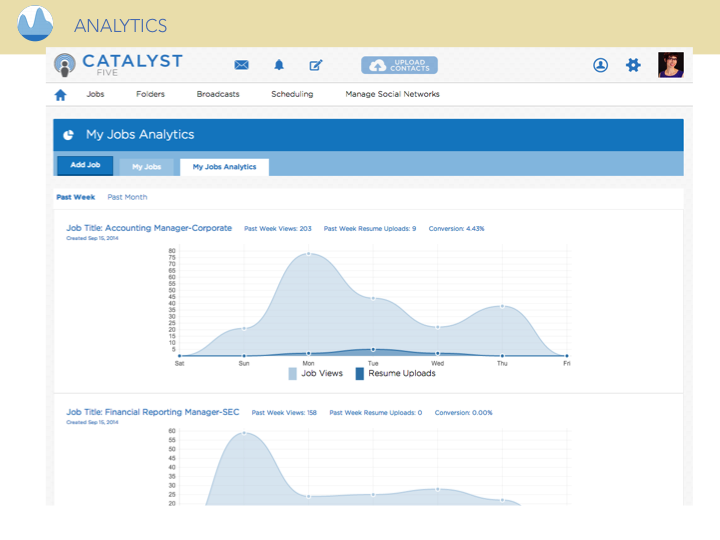Open the Manage Social Networks menu

393,94
